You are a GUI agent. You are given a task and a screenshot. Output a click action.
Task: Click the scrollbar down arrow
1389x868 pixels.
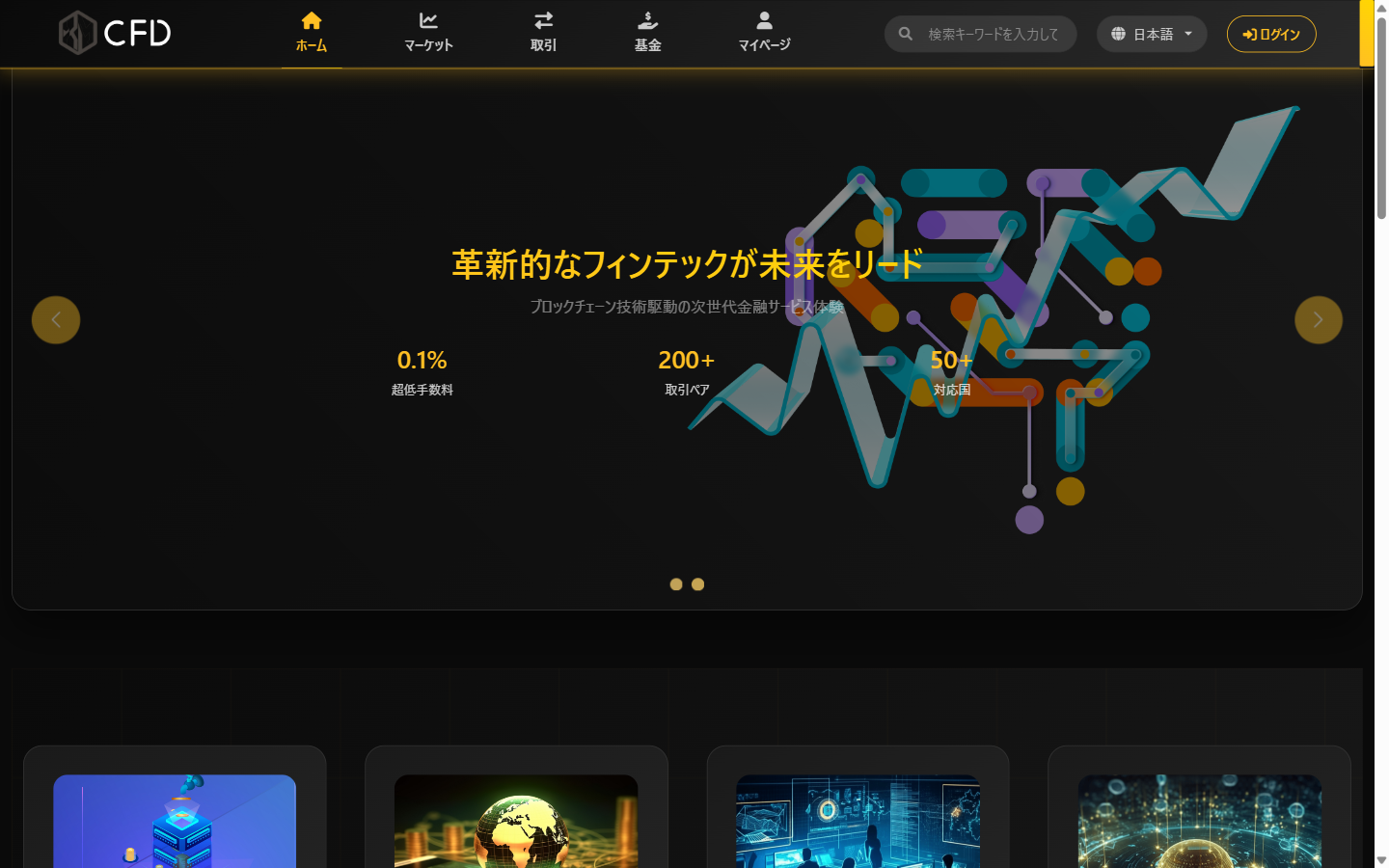point(1381,860)
